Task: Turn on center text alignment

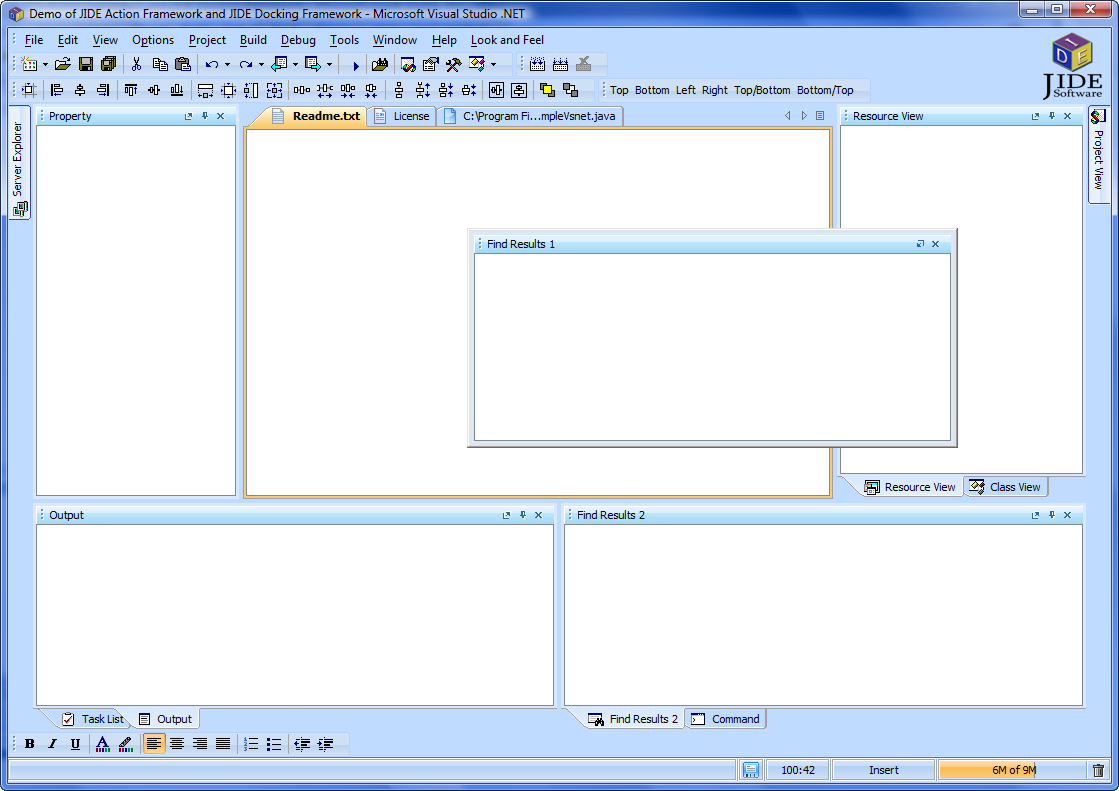Action: point(177,744)
